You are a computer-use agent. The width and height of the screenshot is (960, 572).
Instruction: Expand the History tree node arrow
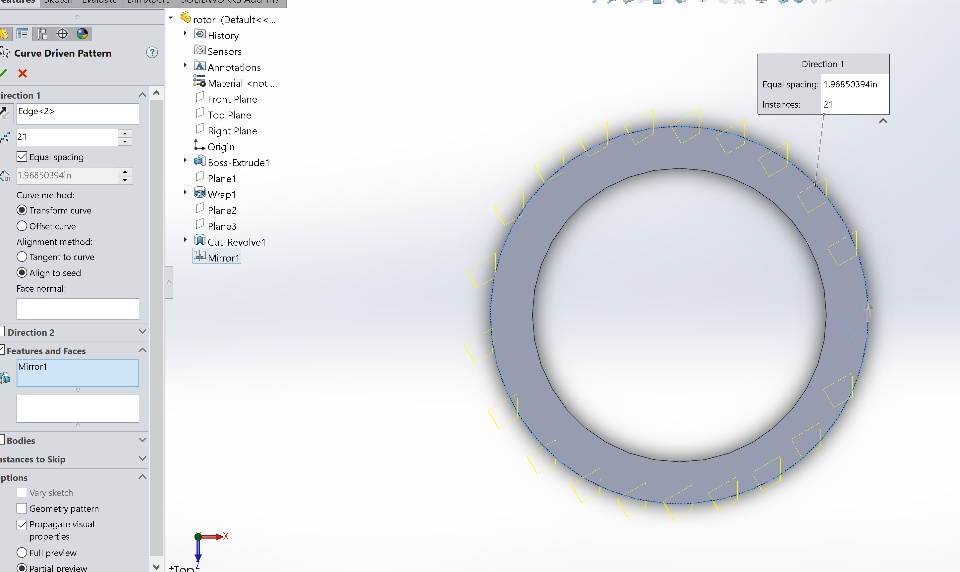[185, 34]
